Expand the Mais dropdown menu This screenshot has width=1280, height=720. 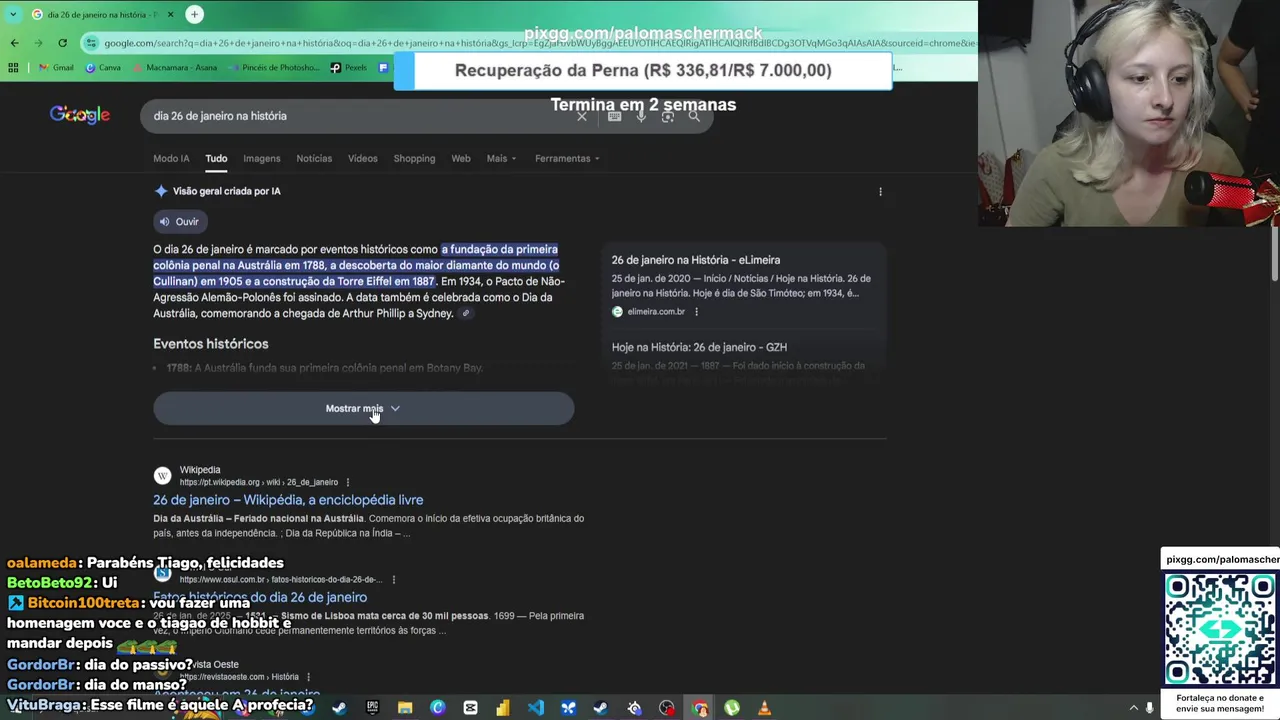[x=502, y=158]
